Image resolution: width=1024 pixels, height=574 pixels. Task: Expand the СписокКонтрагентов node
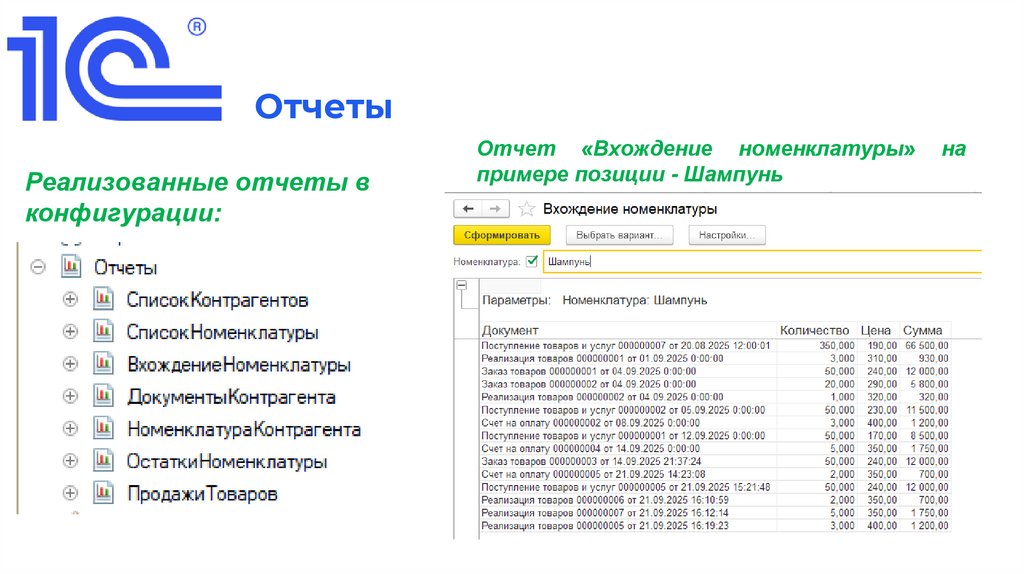(x=70, y=299)
